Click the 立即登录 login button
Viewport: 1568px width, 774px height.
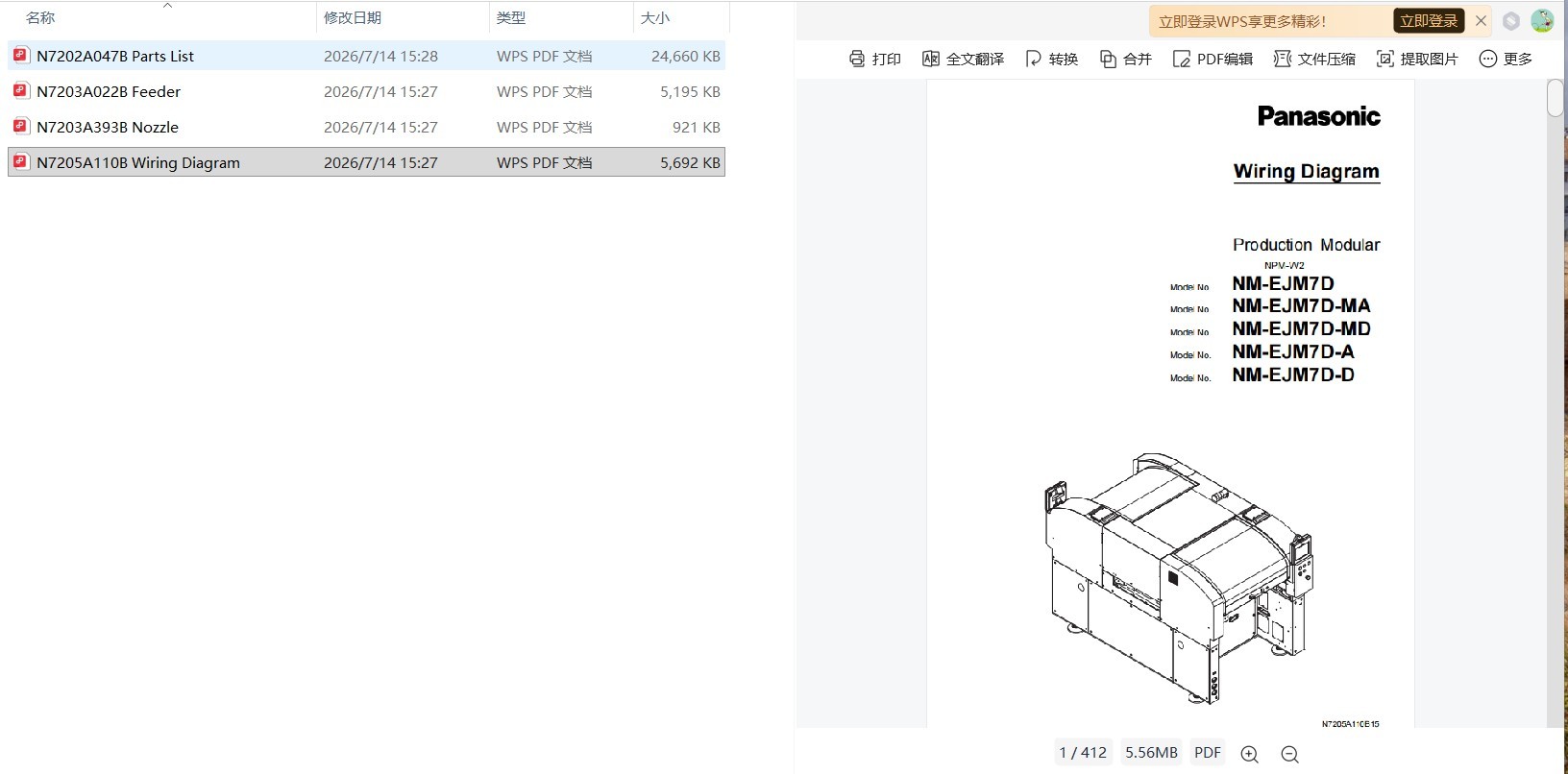[1429, 21]
